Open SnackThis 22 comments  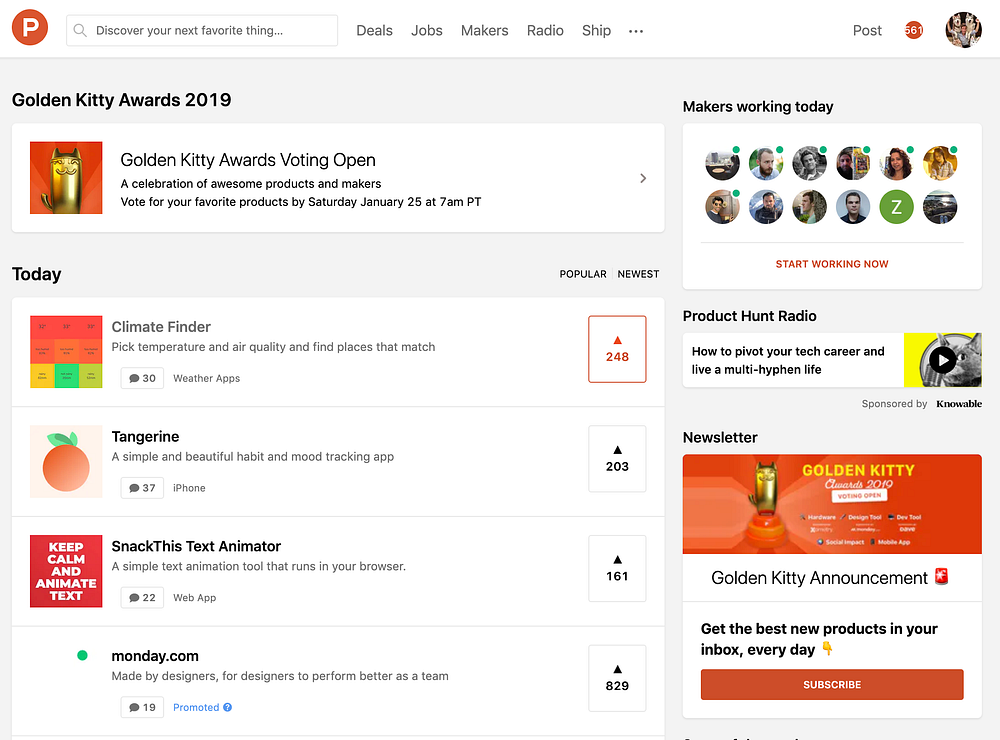point(142,598)
